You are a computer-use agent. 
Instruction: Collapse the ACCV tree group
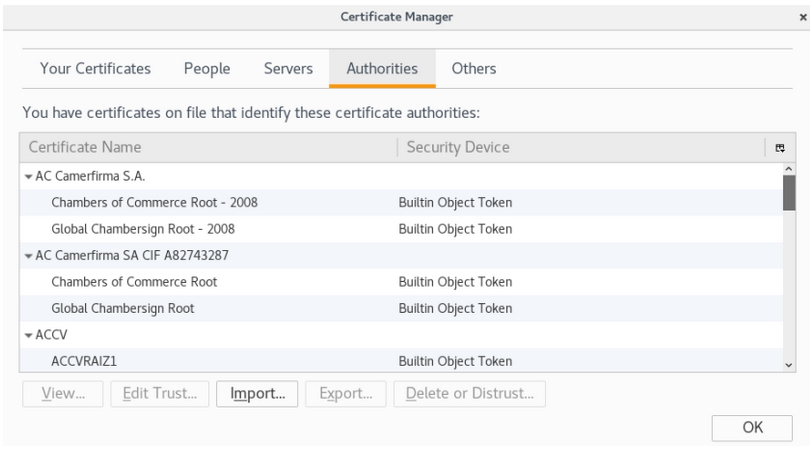tap(30, 335)
